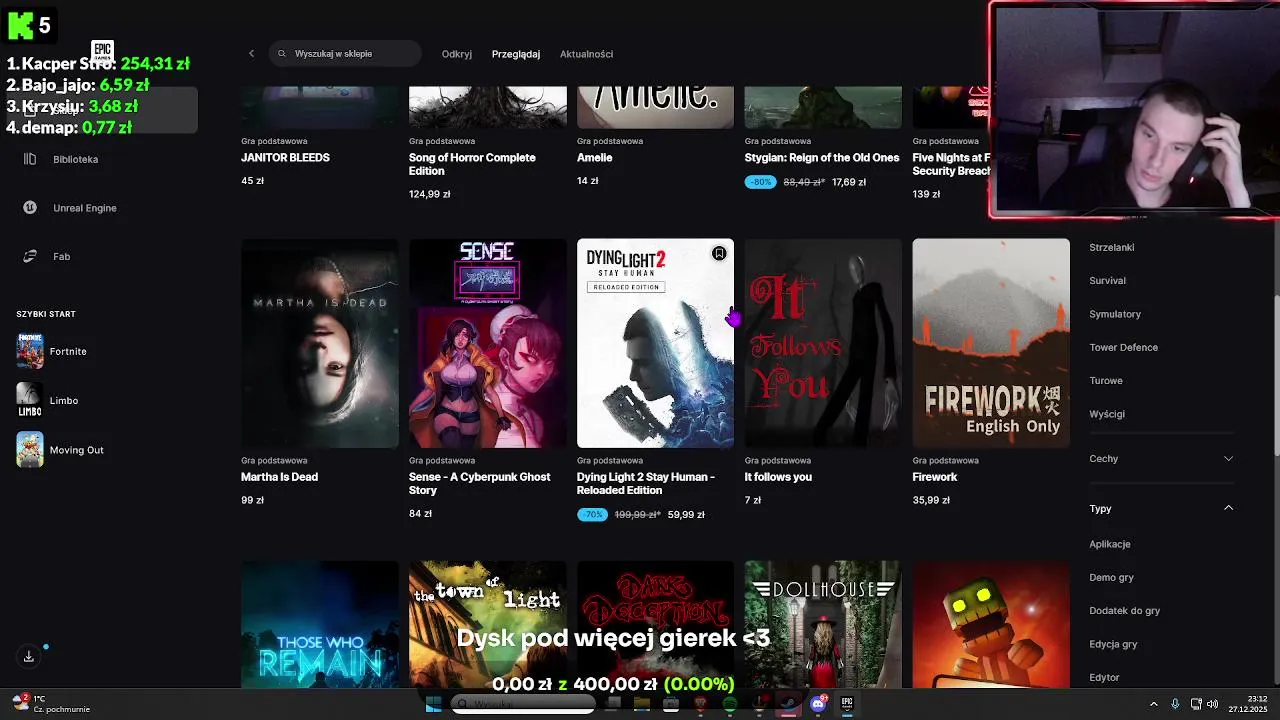Open the Biblioteka library icon in sidebar
This screenshot has width=1280, height=720.
[x=30, y=159]
